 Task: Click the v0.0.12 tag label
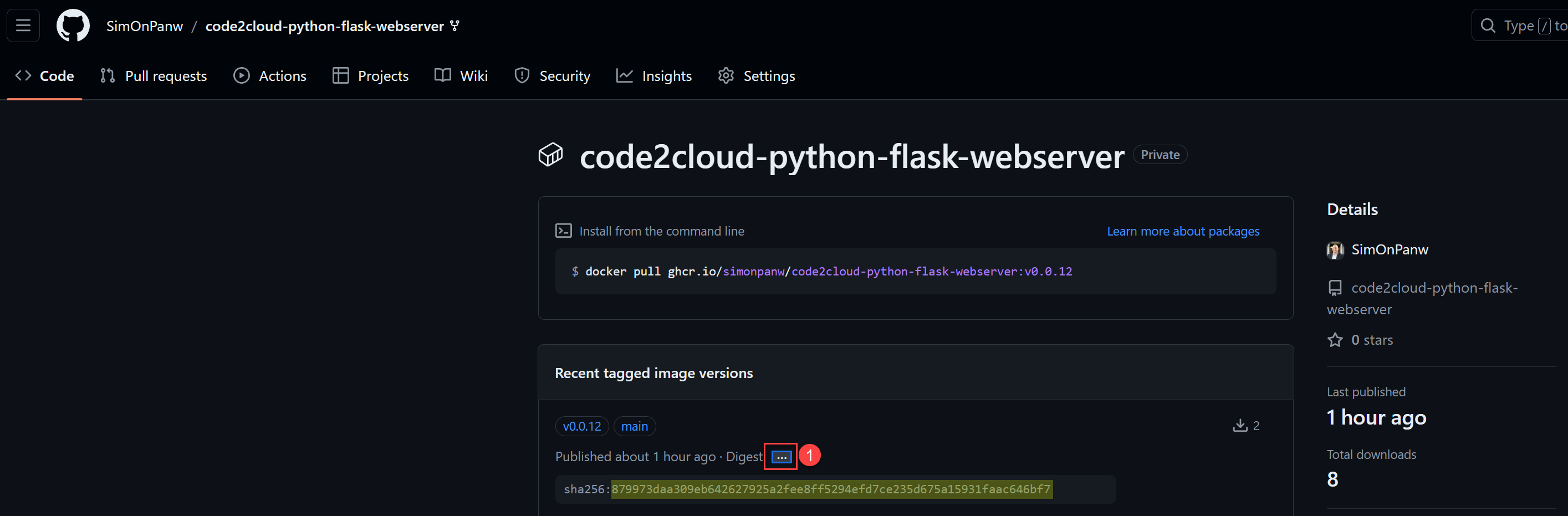(x=582, y=427)
